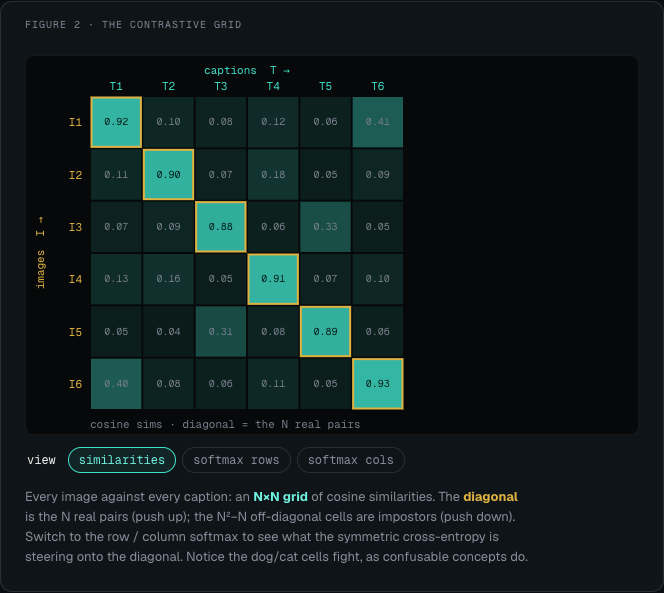
Task: Click column header T4
Action: (273, 86)
